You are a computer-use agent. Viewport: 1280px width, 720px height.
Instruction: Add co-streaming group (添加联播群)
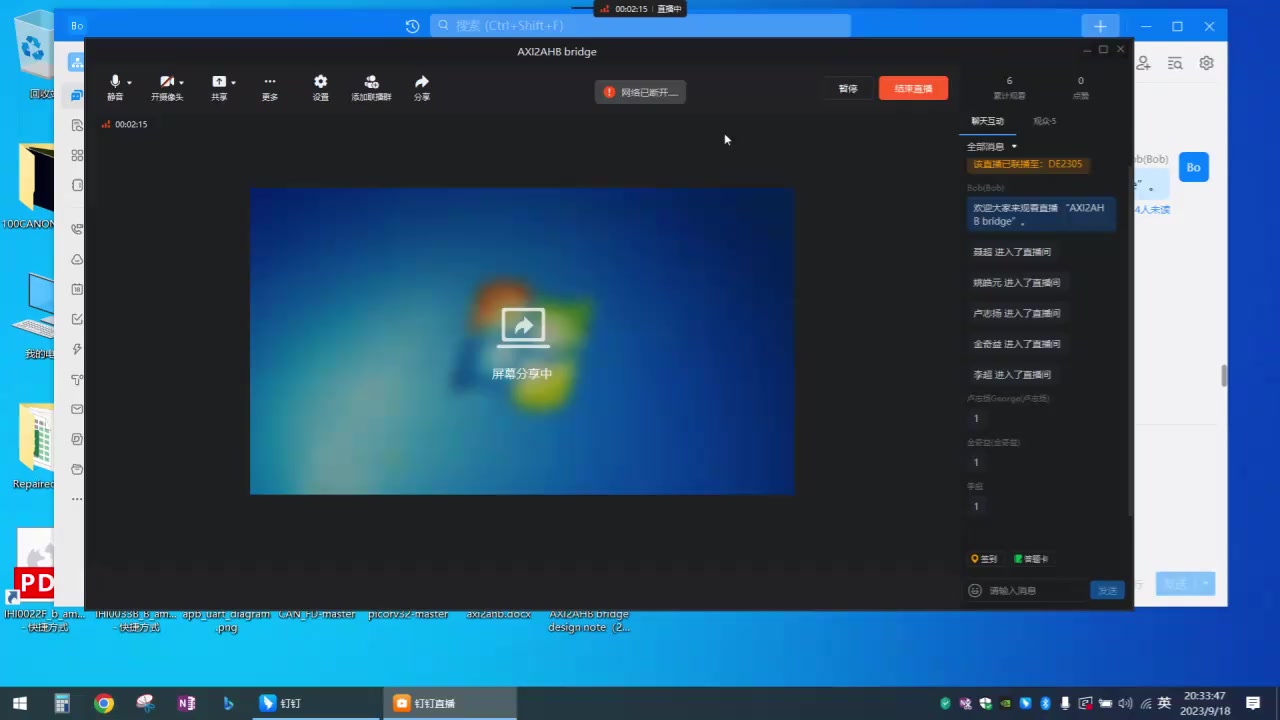click(371, 88)
